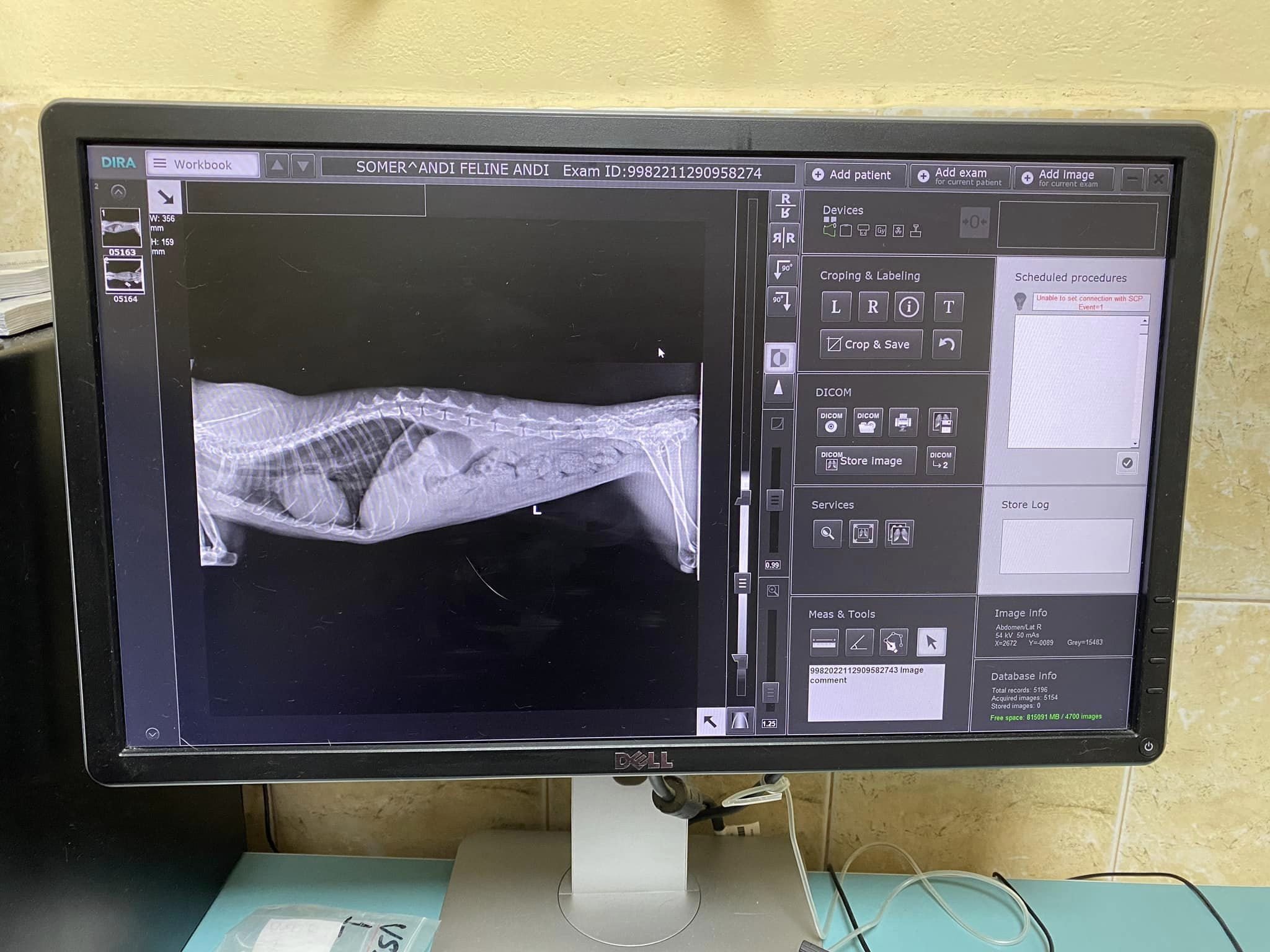This screenshot has width=1270, height=952.
Task: Click the X-ray tube stand device icon
Action: pyautogui.click(x=916, y=231)
